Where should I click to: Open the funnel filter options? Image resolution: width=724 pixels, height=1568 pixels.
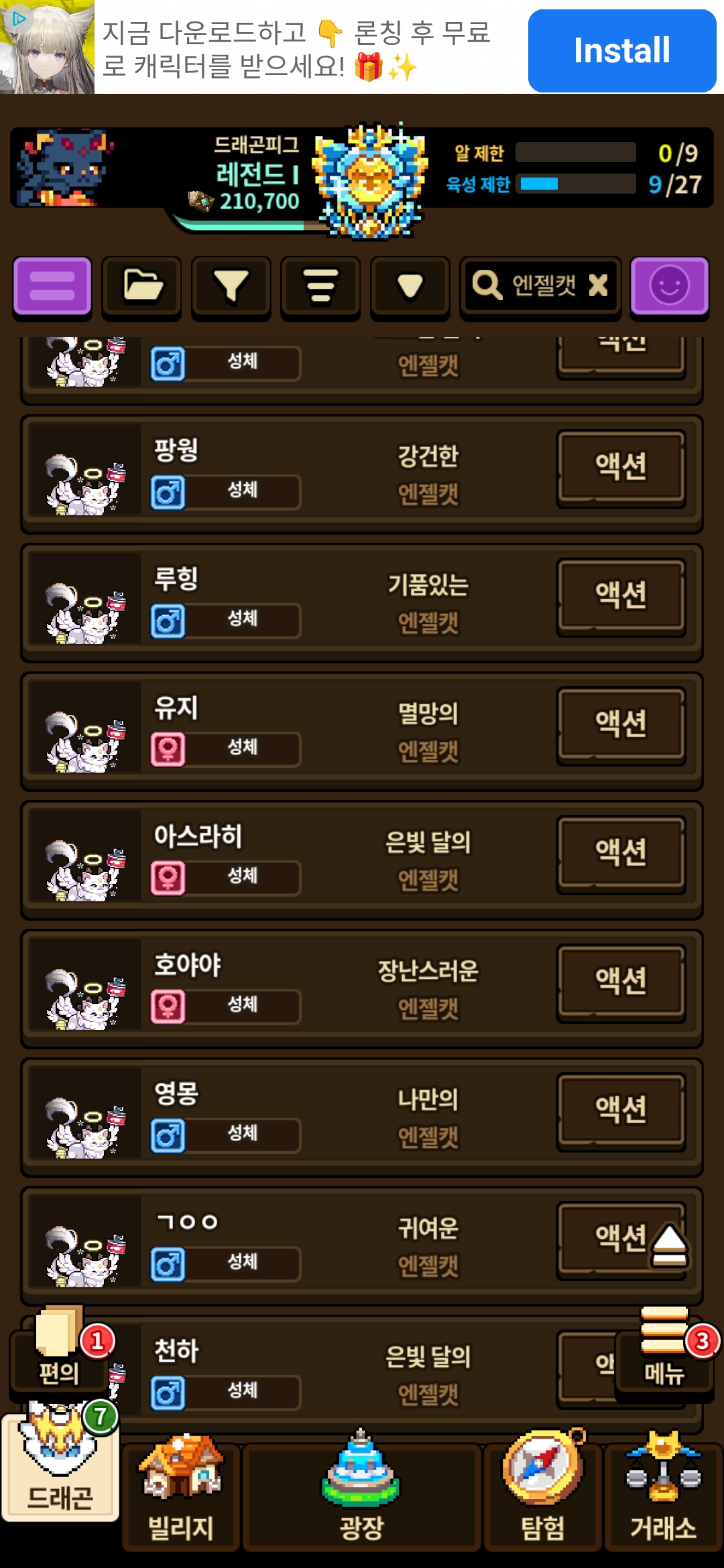231,287
